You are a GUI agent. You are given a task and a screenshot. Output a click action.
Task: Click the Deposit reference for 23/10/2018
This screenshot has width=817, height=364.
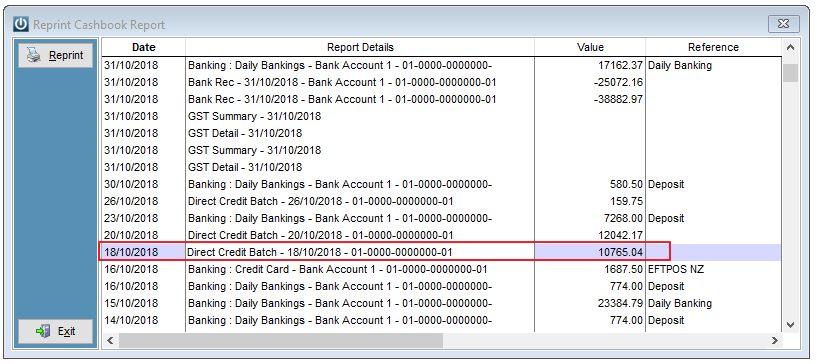[713, 218]
